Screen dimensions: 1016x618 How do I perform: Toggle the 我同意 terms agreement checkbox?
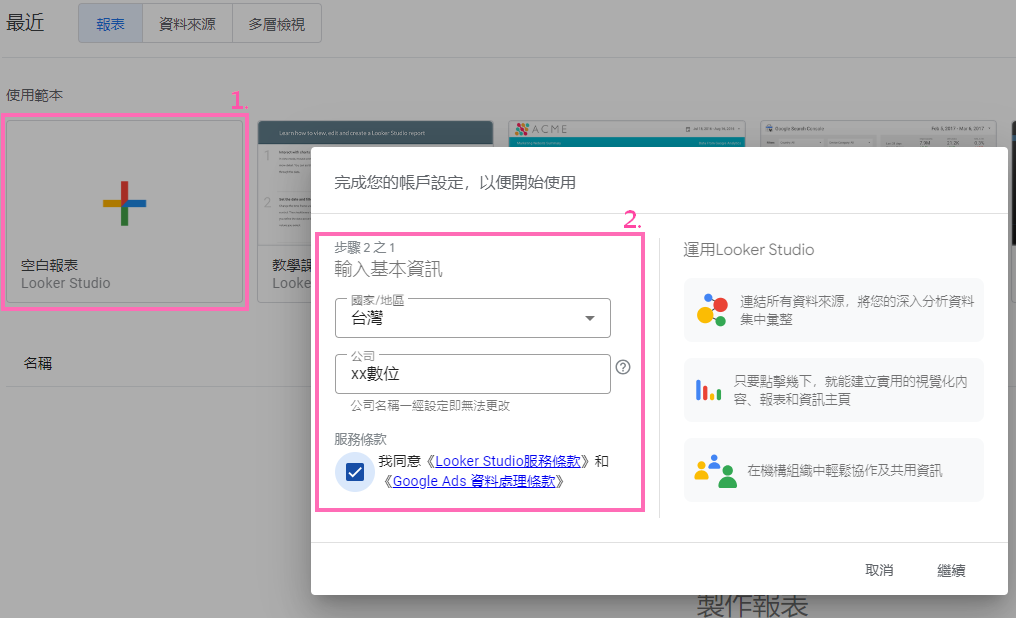coord(355,472)
